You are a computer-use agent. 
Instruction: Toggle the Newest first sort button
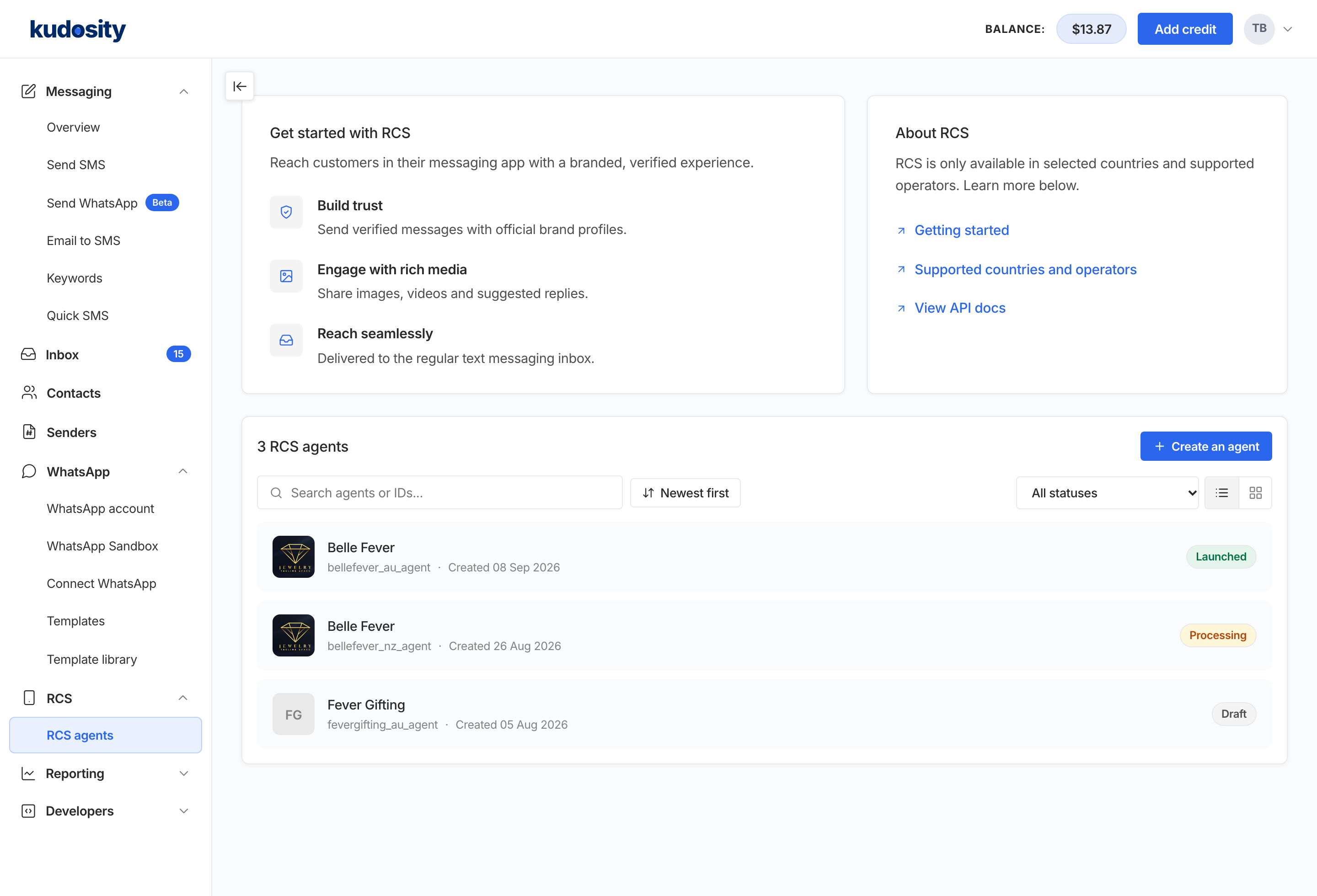pos(685,493)
